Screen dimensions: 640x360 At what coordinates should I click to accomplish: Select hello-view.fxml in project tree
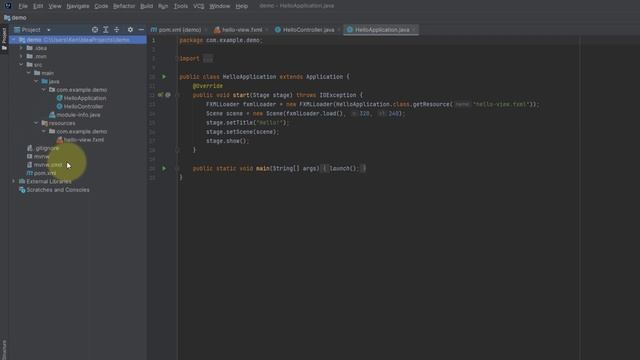[84, 140]
